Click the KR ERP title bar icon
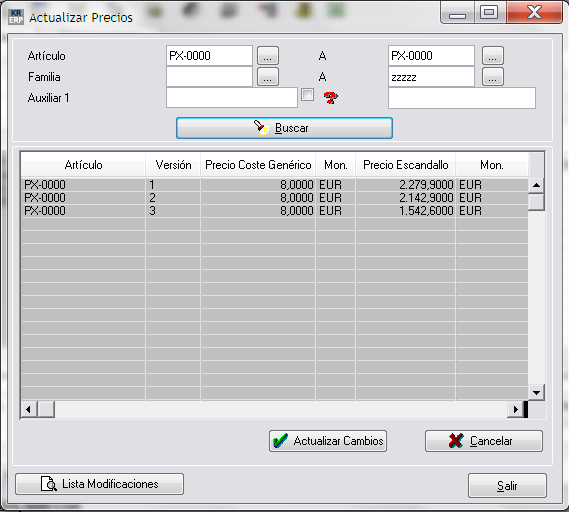 (x=16, y=17)
